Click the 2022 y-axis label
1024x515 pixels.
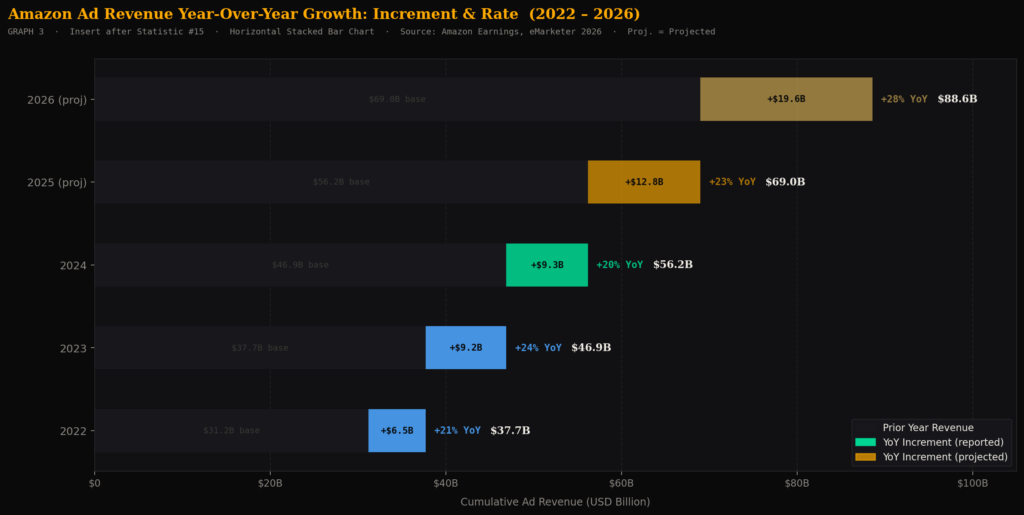(73, 431)
